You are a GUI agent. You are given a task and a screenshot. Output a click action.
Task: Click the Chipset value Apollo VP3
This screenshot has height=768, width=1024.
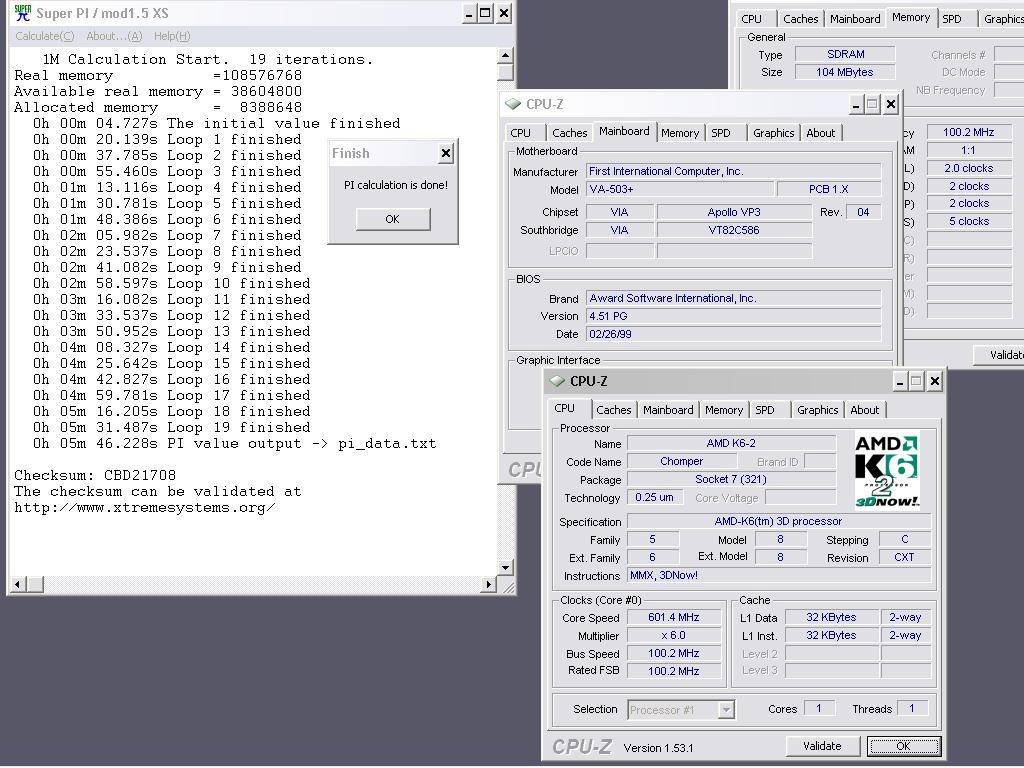735,212
